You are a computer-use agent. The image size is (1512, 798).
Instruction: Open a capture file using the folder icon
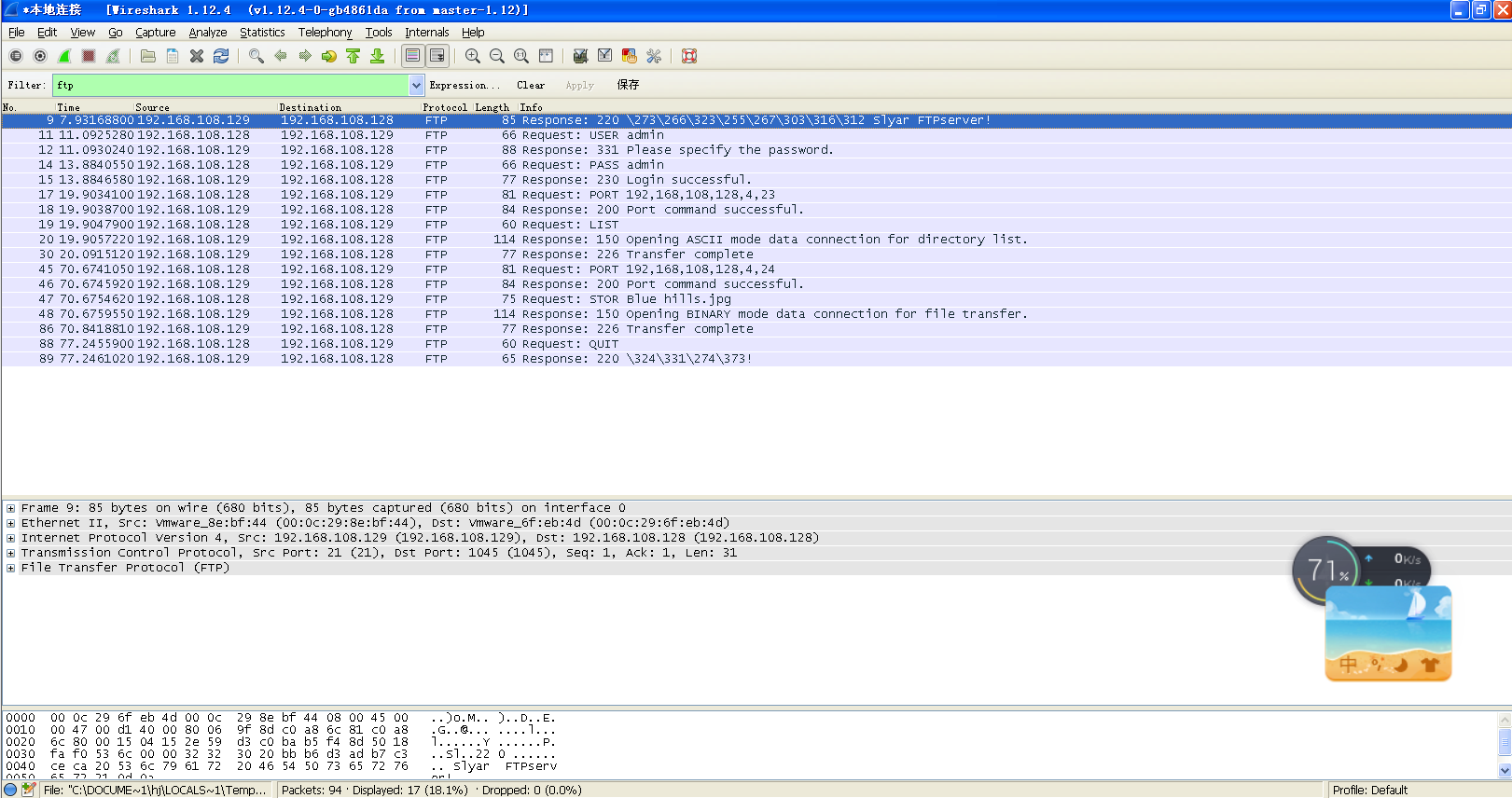[148, 56]
